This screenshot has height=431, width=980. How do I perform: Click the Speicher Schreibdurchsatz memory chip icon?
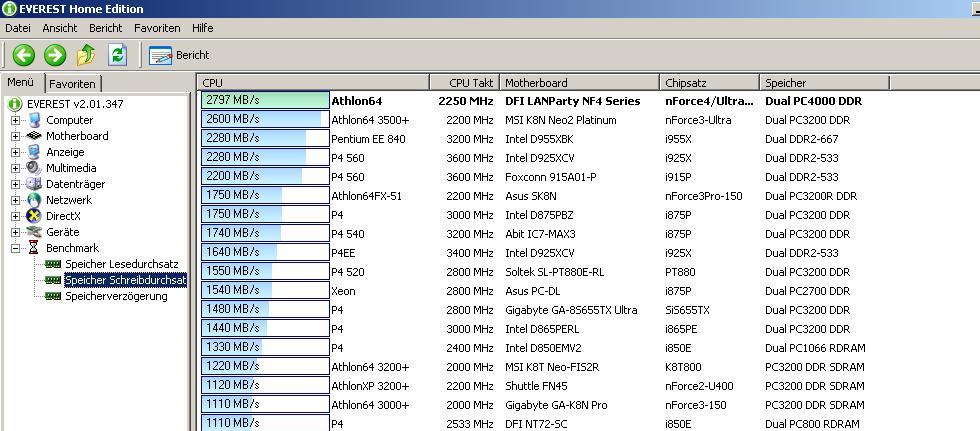[54, 280]
